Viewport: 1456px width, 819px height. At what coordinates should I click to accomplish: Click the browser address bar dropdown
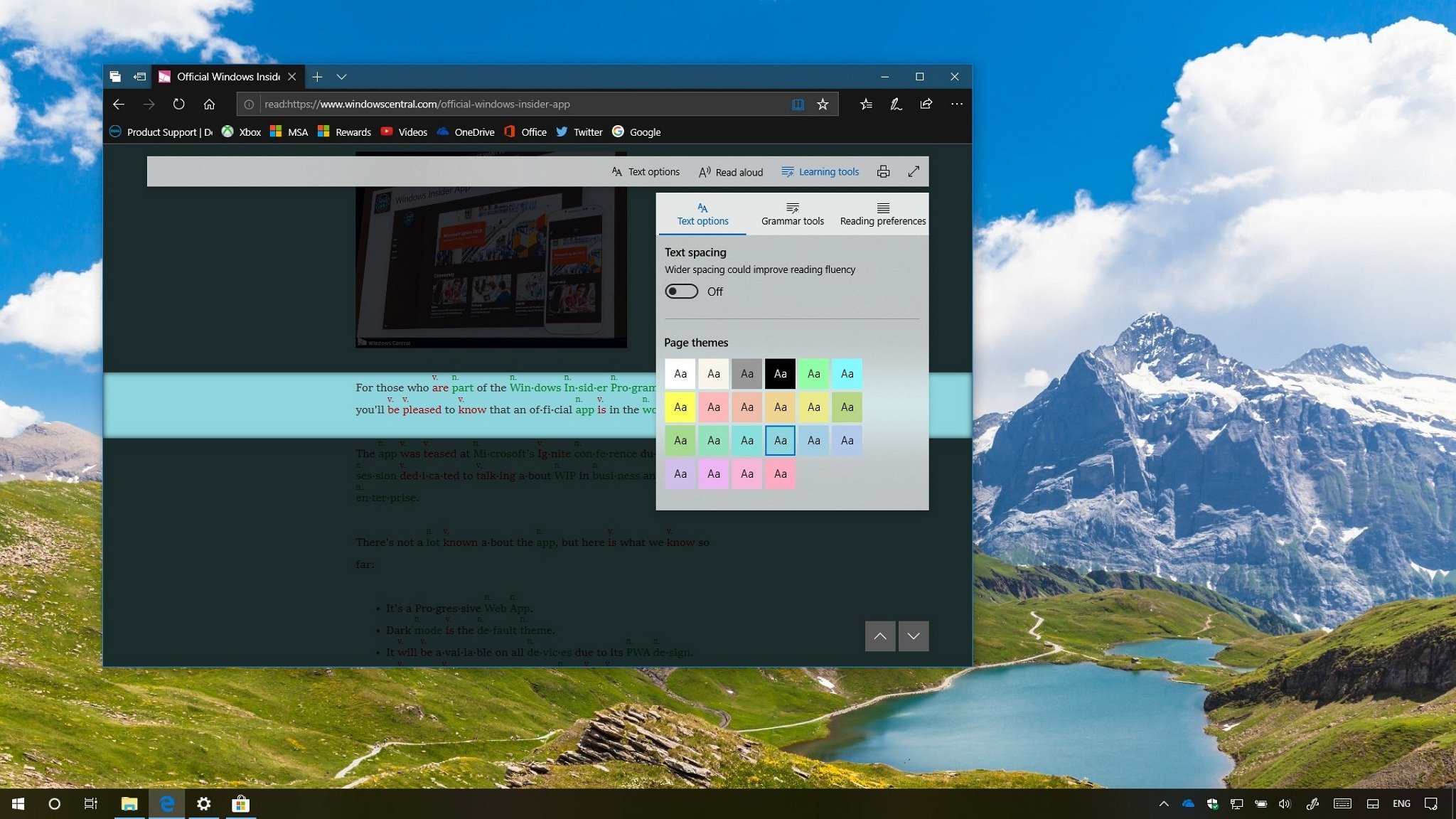(344, 76)
